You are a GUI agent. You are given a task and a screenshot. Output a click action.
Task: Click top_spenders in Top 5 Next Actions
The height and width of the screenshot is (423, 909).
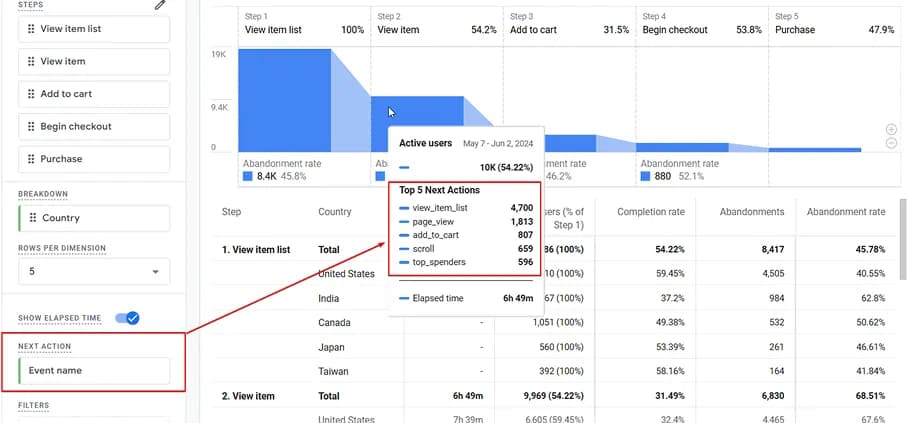(439, 262)
